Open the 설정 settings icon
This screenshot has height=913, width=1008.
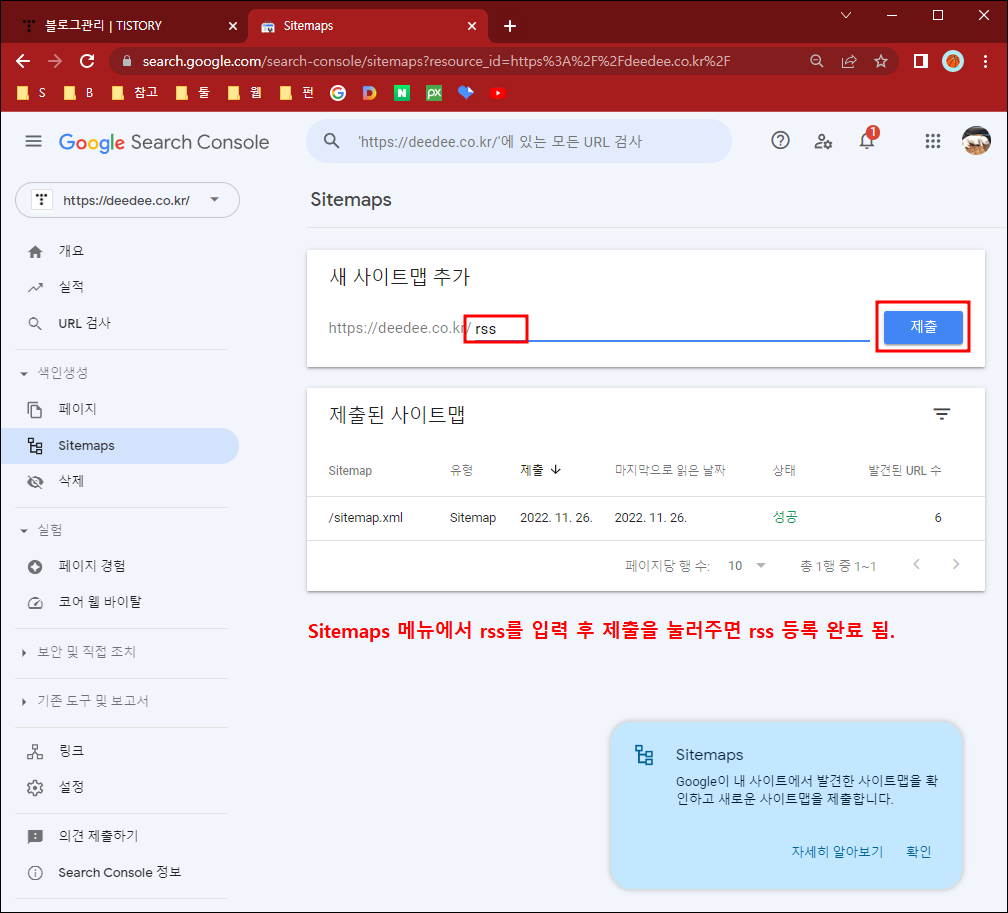coord(35,787)
